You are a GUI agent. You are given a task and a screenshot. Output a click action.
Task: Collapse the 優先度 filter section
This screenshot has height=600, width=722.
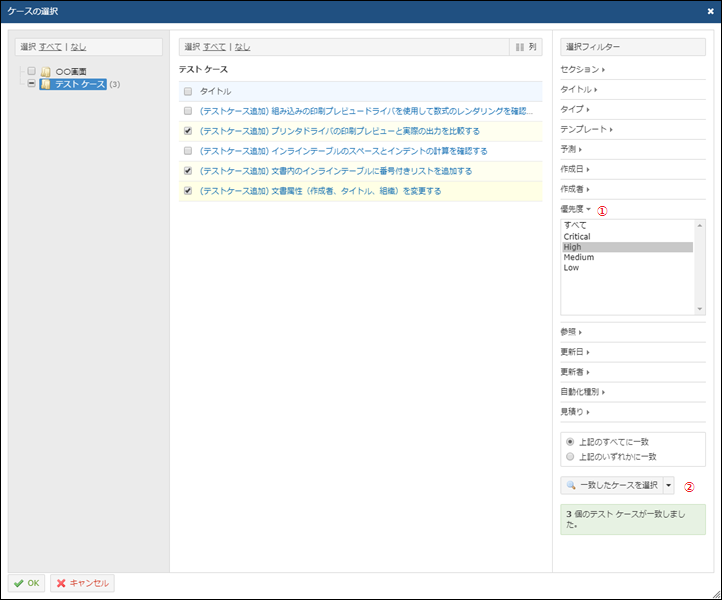(576, 210)
